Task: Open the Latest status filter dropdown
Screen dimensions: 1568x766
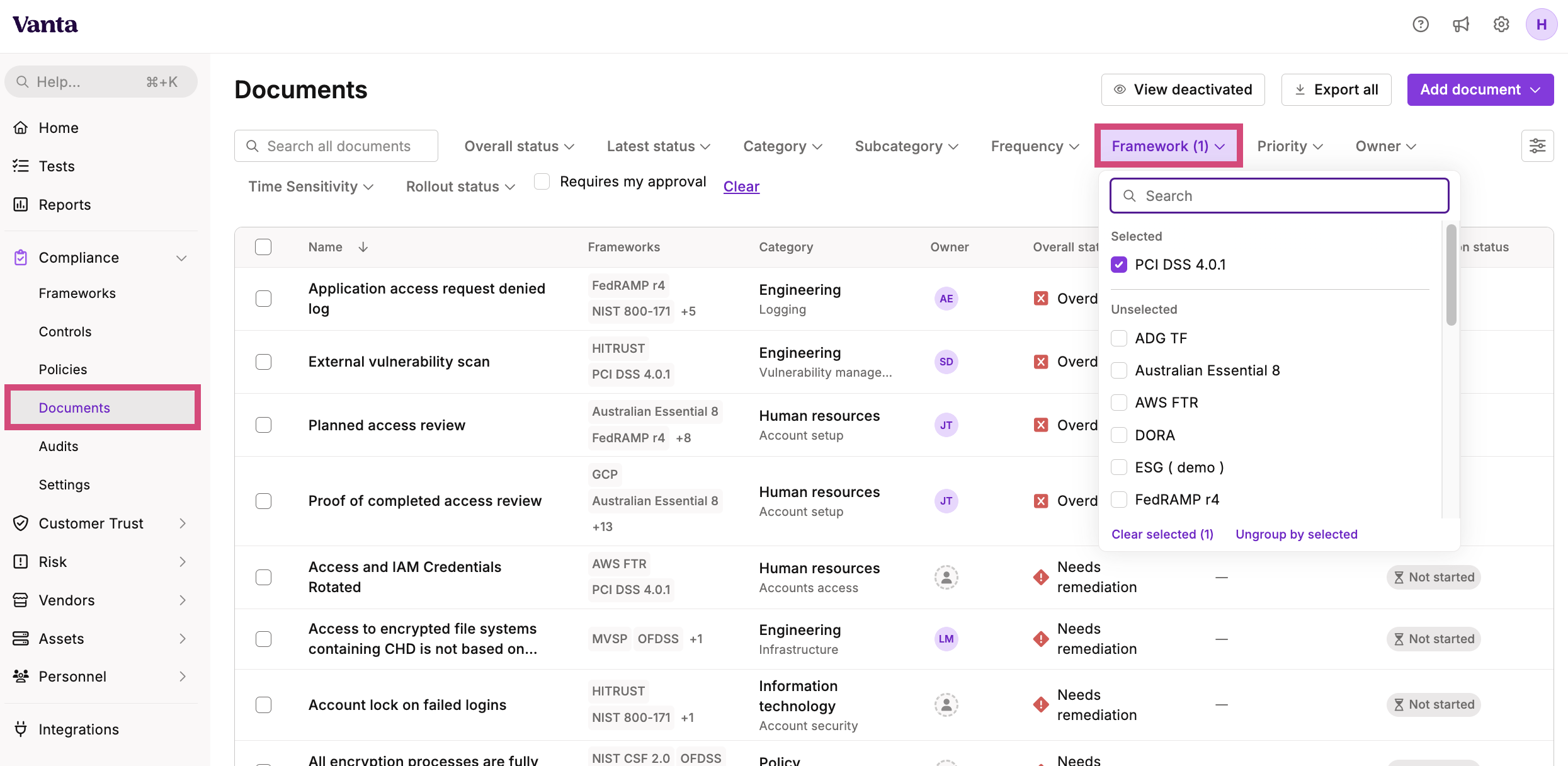Action: tap(658, 146)
